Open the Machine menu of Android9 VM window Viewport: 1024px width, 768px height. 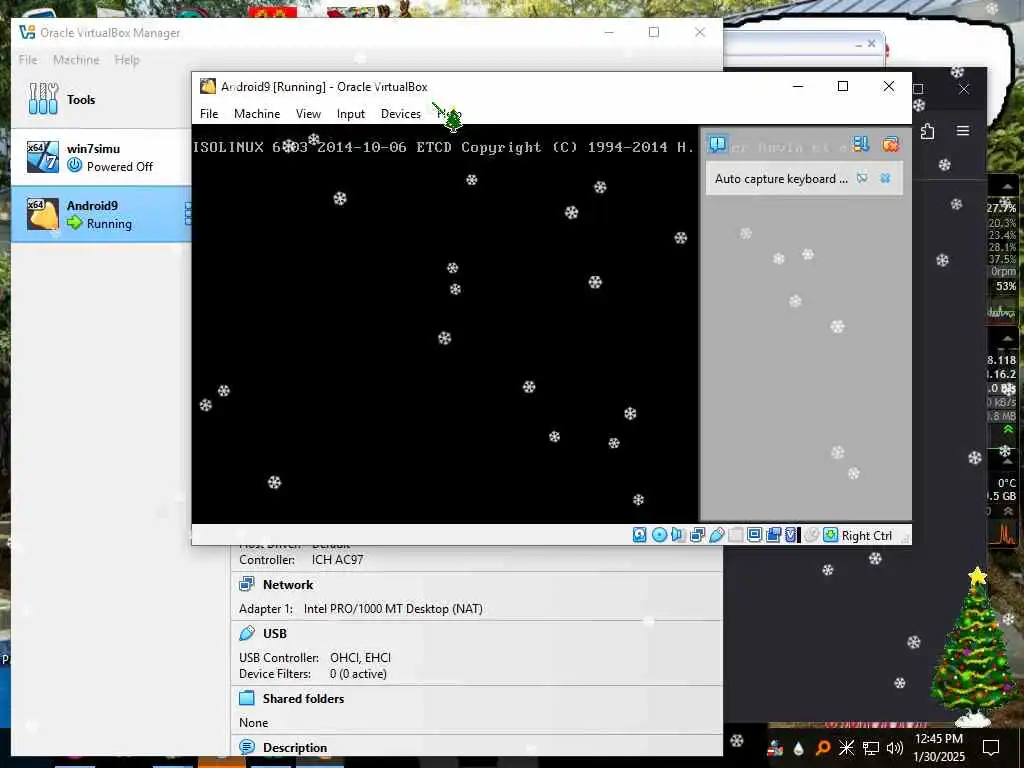pos(257,114)
